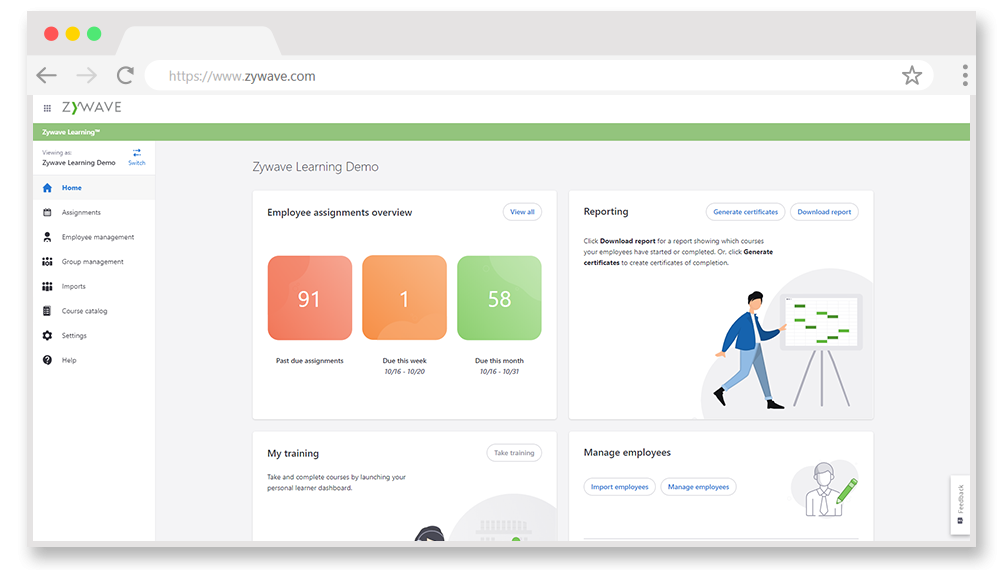Open the Feedback side tab
This screenshot has width=1000, height=570.
[x=960, y=504]
